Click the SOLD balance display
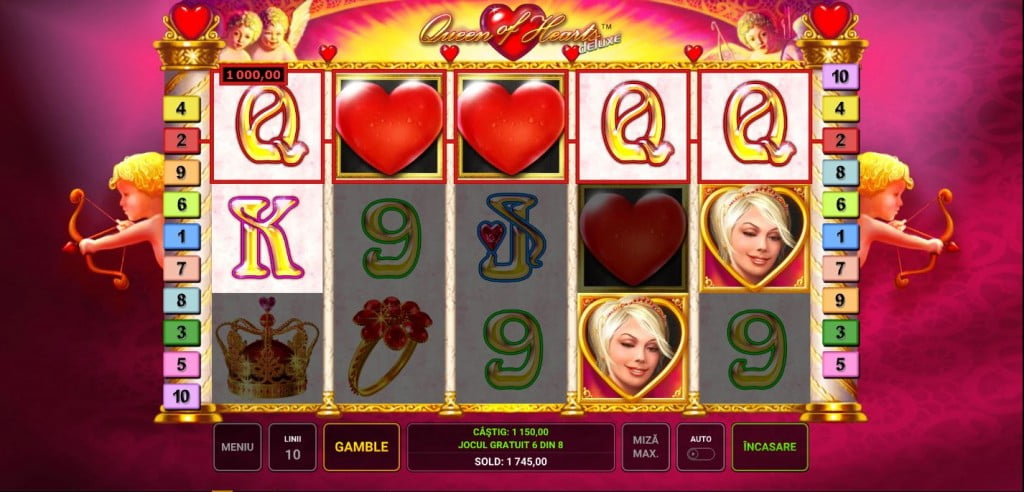This screenshot has height=492, width=1024. (x=511, y=461)
